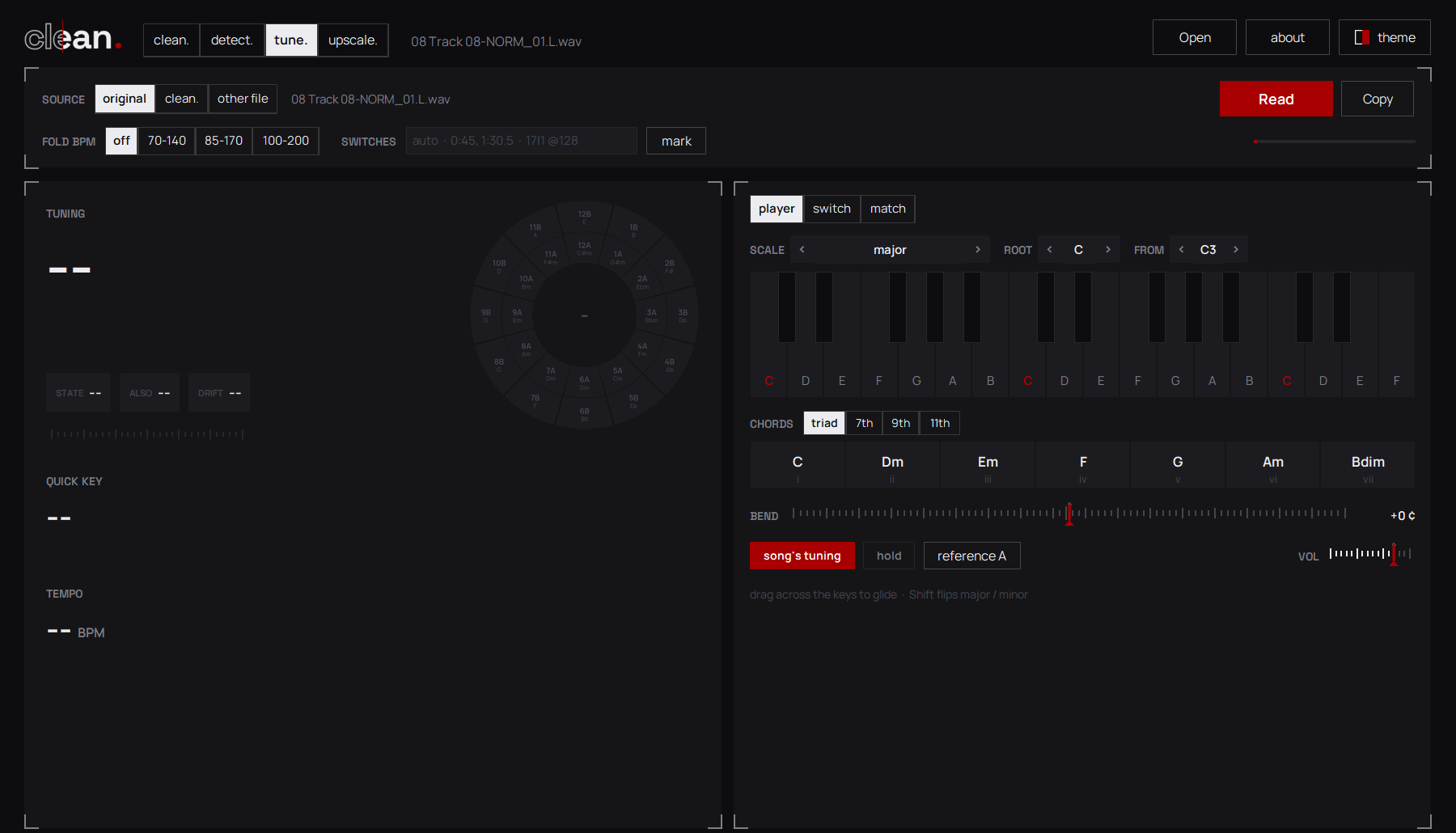Switch to the match panel tab
Viewport: 1456px width, 833px height.
pyautogui.click(x=887, y=209)
